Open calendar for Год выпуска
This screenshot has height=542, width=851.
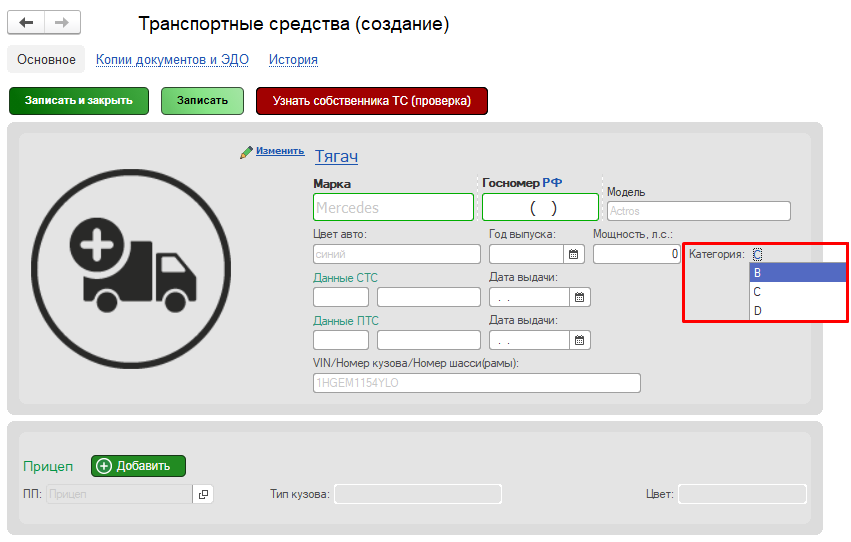pyautogui.click(x=574, y=254)
